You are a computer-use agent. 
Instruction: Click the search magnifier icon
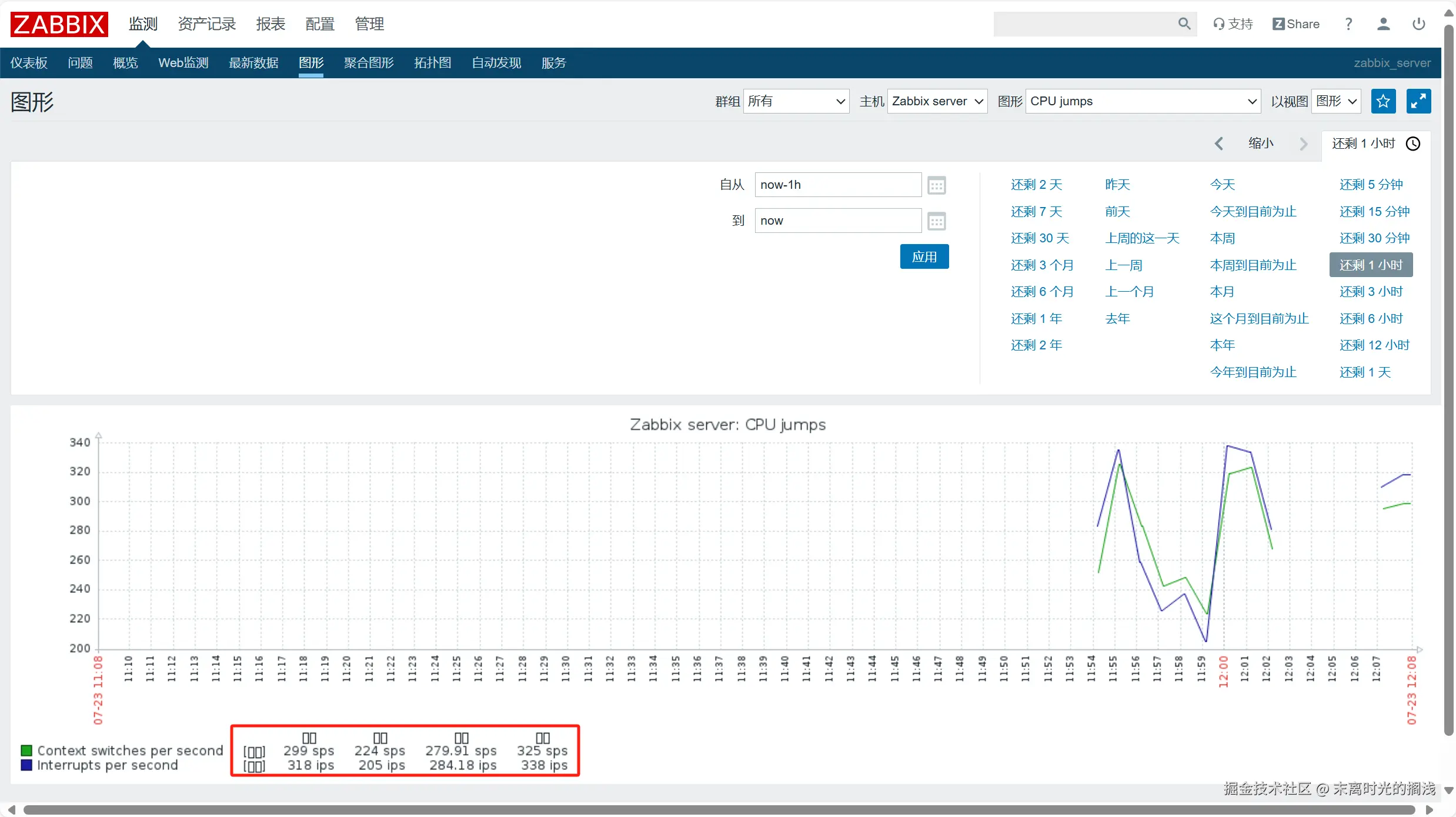click(x=1184, y=24)
